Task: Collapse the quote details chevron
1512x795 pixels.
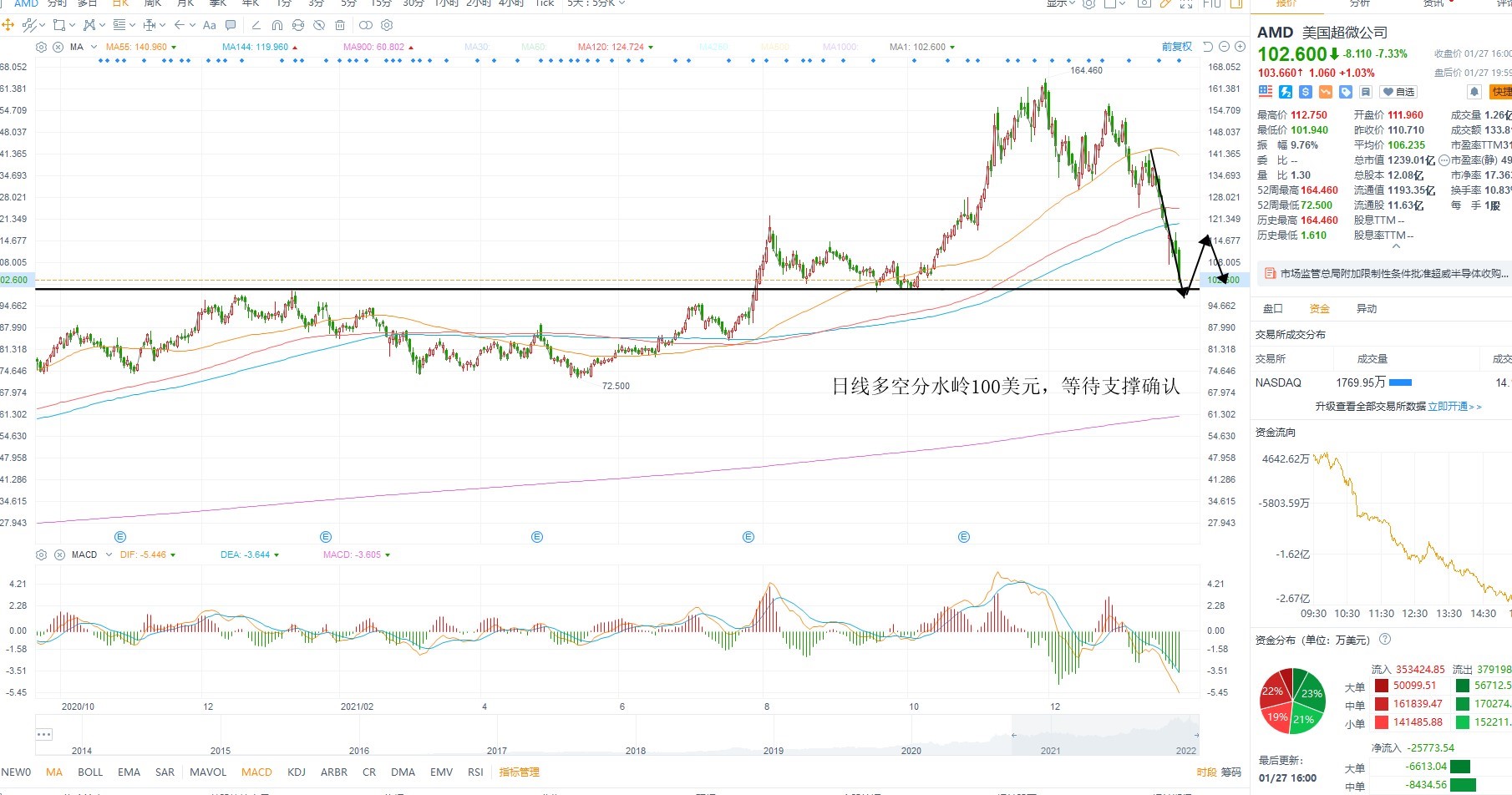Action: 1394,247
